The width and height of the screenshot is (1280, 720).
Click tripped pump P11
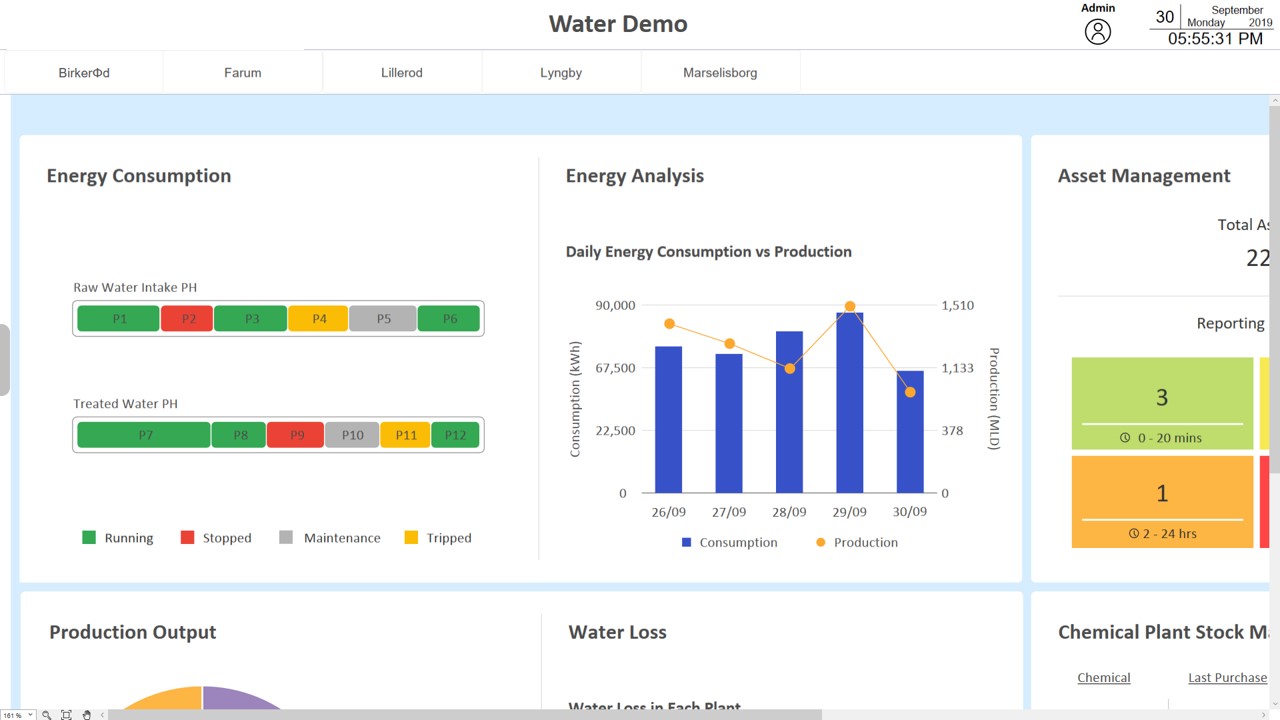click(x=405, y=435)
